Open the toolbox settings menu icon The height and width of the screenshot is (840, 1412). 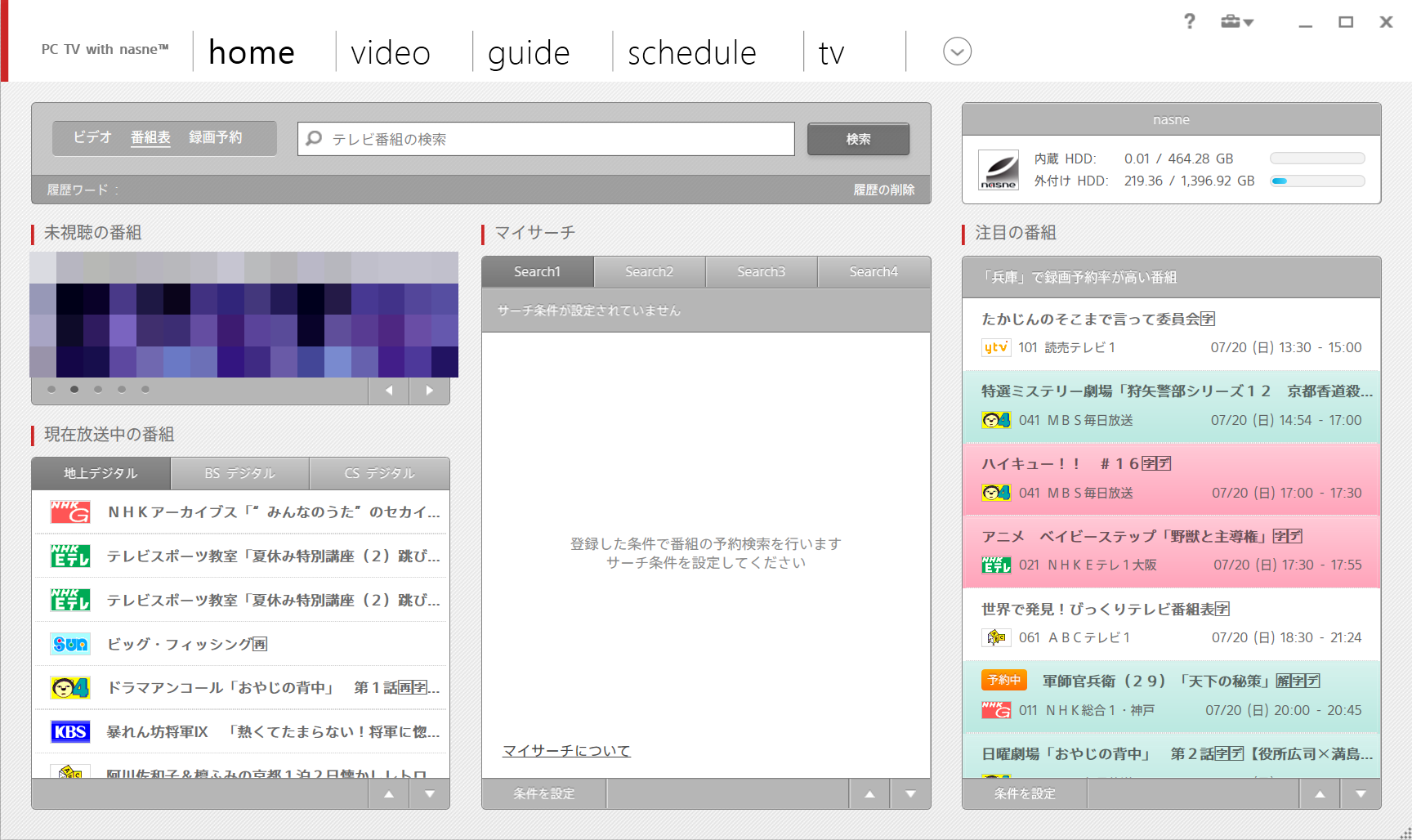pyautogui.click(x=1236, y=22)
